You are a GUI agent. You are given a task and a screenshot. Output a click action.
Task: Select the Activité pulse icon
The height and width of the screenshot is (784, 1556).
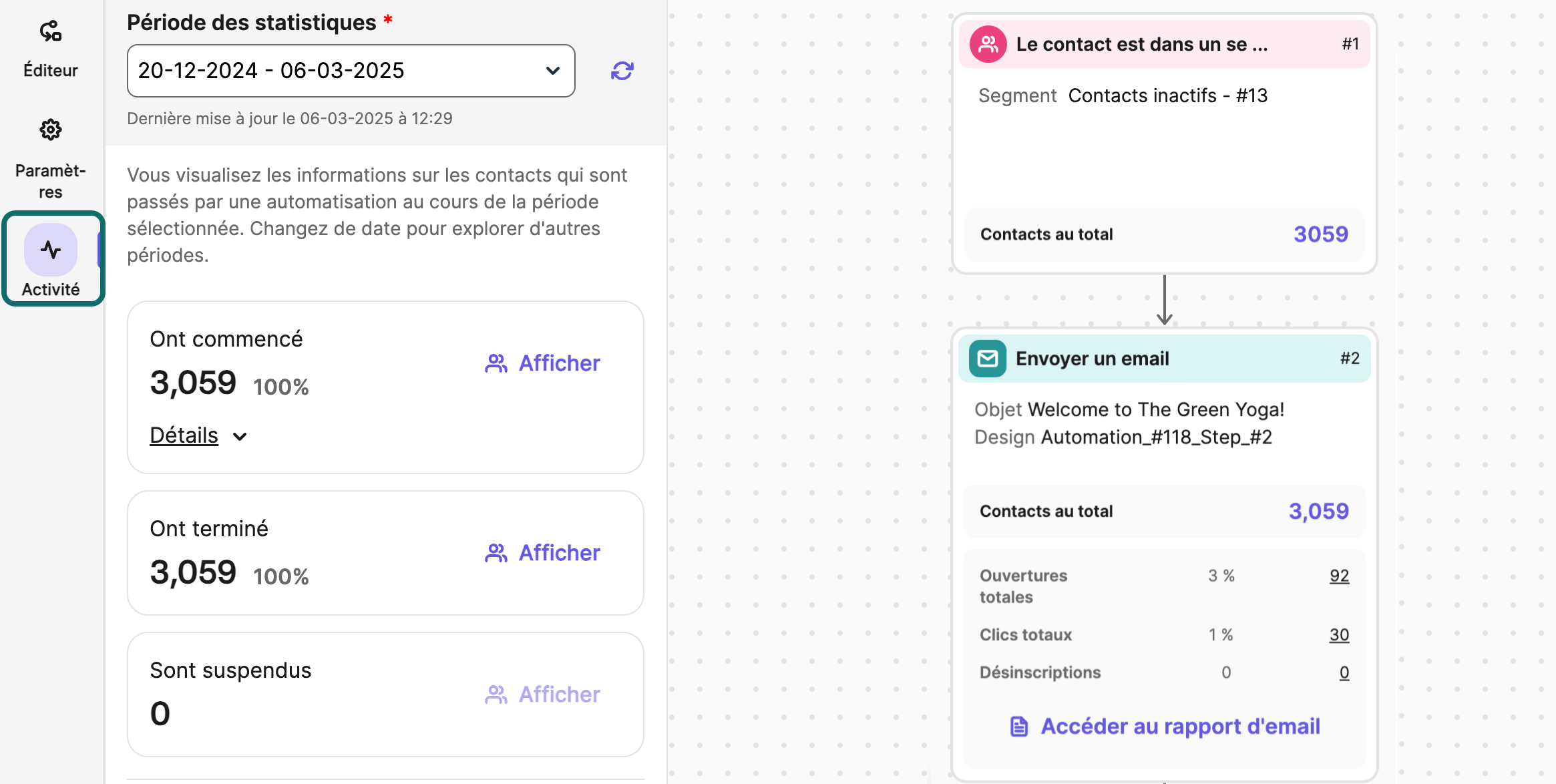pyautogui.click(x=51, y=250)
